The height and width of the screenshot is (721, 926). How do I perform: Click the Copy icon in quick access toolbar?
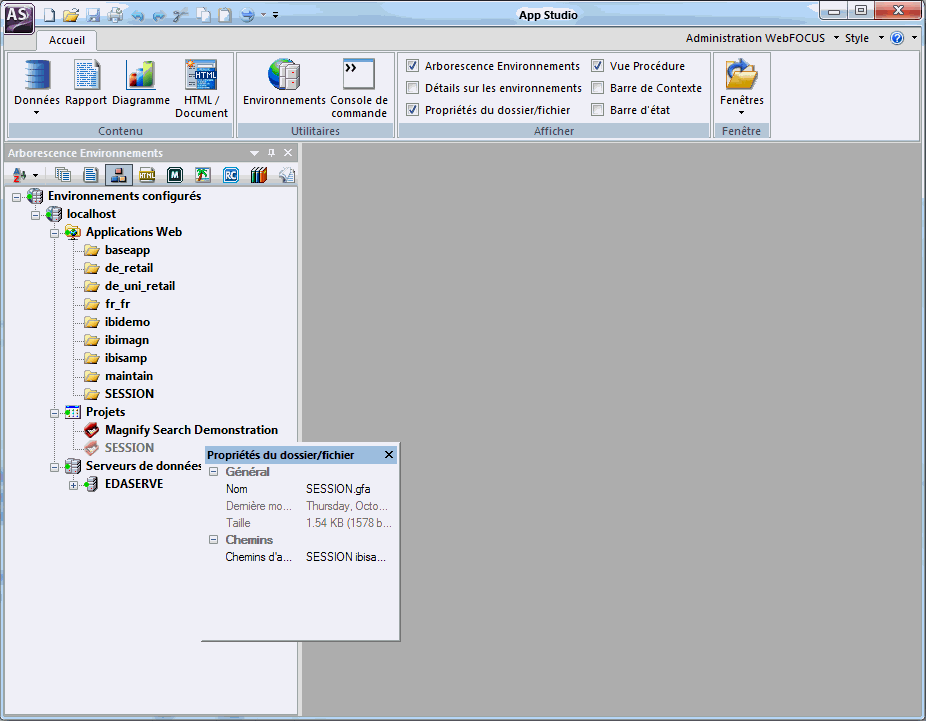coord(203,15)
